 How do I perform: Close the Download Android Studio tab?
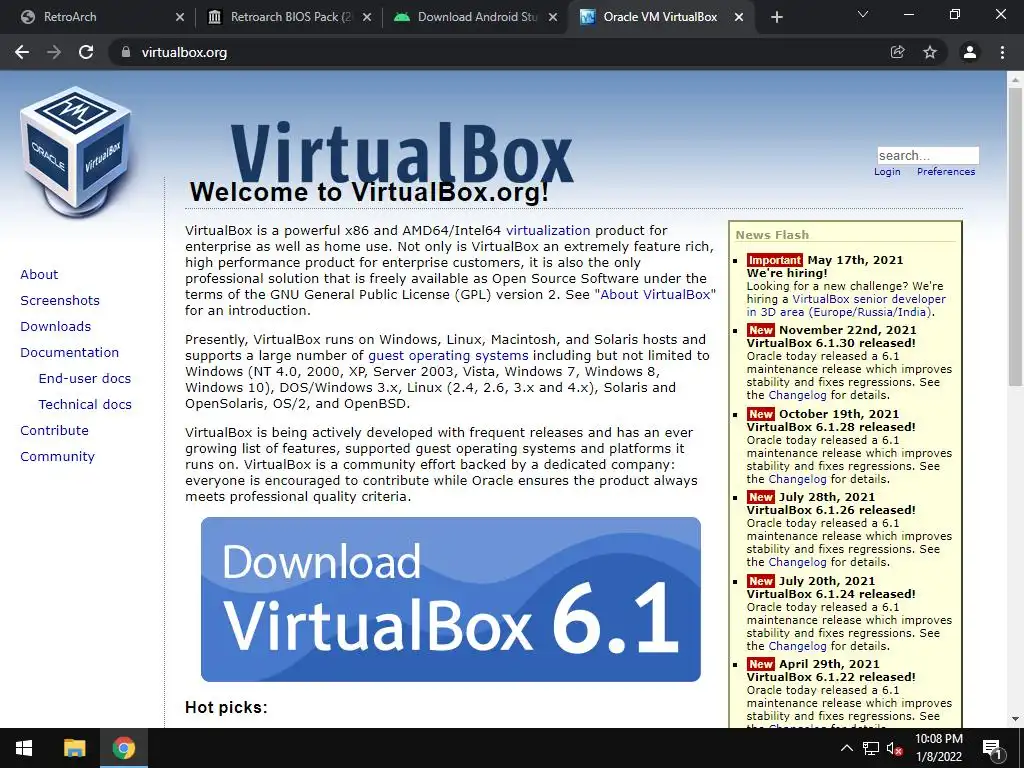553,17
